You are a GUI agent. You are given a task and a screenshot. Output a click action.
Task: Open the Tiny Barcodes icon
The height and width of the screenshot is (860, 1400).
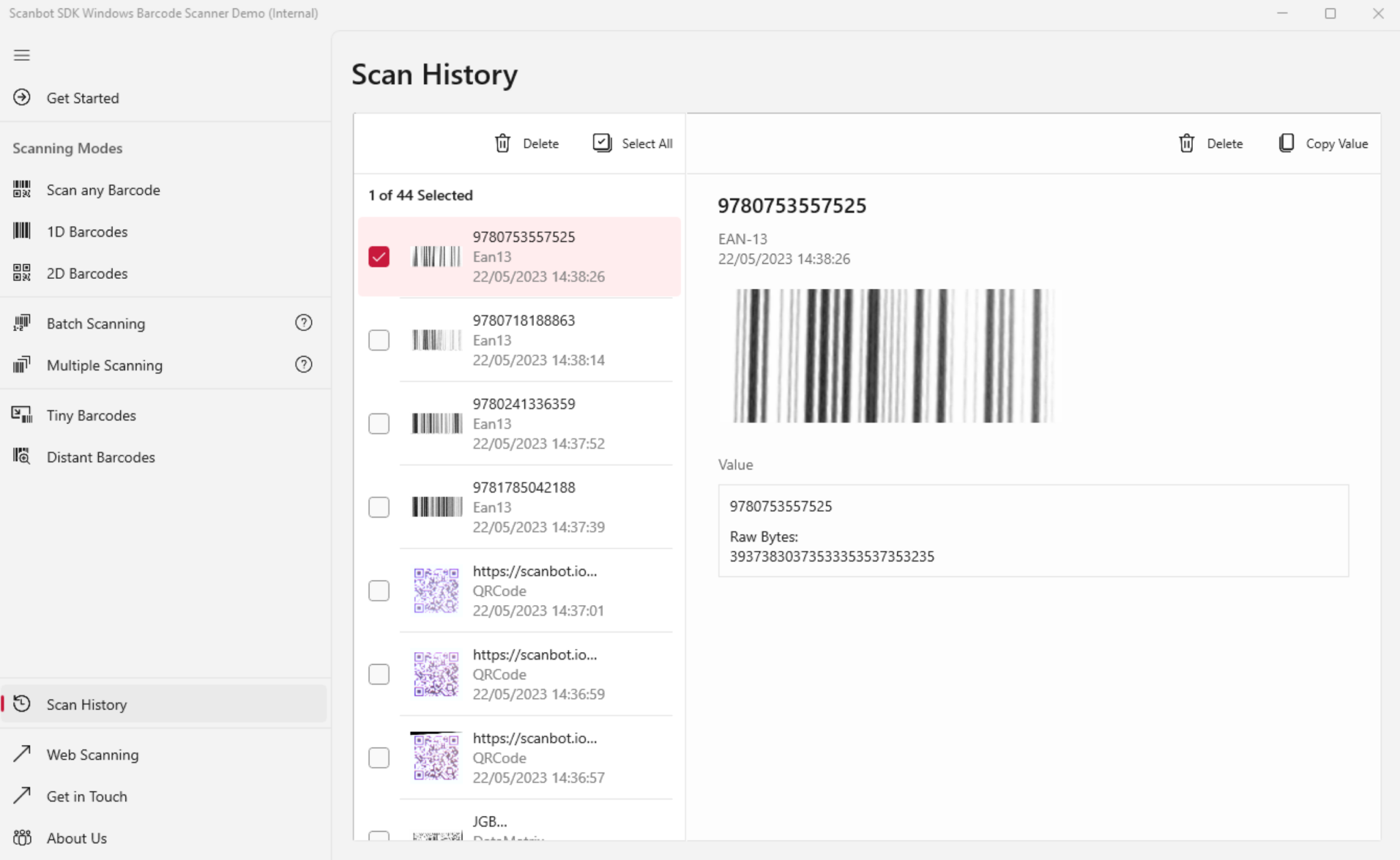(x=21, y=414)
